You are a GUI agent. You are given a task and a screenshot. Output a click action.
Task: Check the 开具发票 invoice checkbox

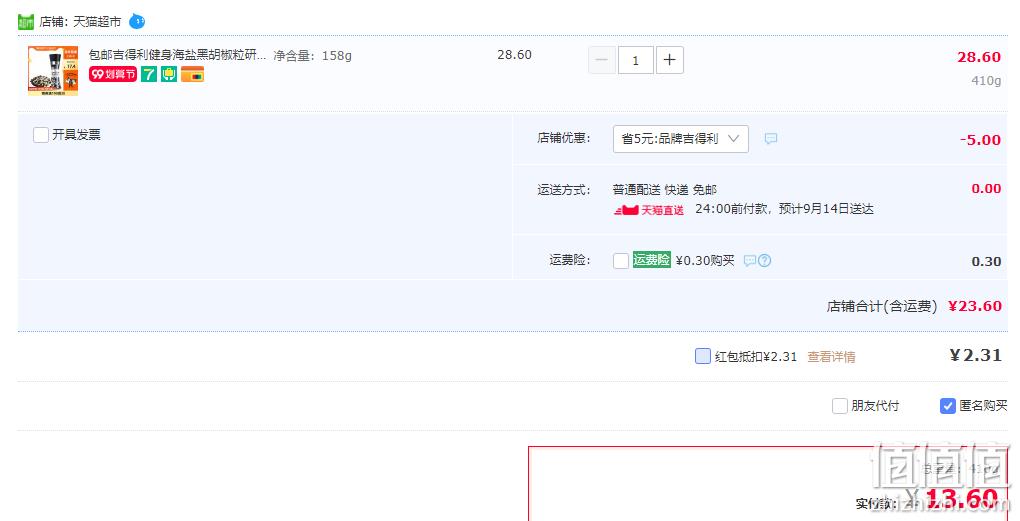(x=41, y=135)
